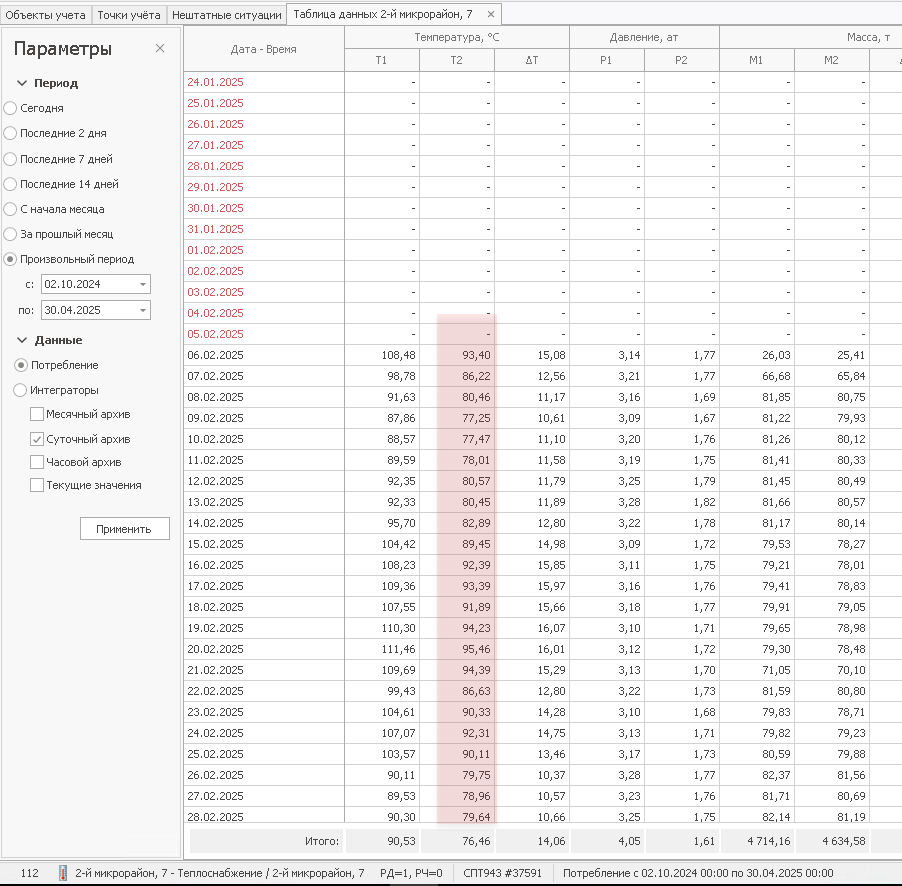Choose Последние 7 дней radio button

[10, 159]
